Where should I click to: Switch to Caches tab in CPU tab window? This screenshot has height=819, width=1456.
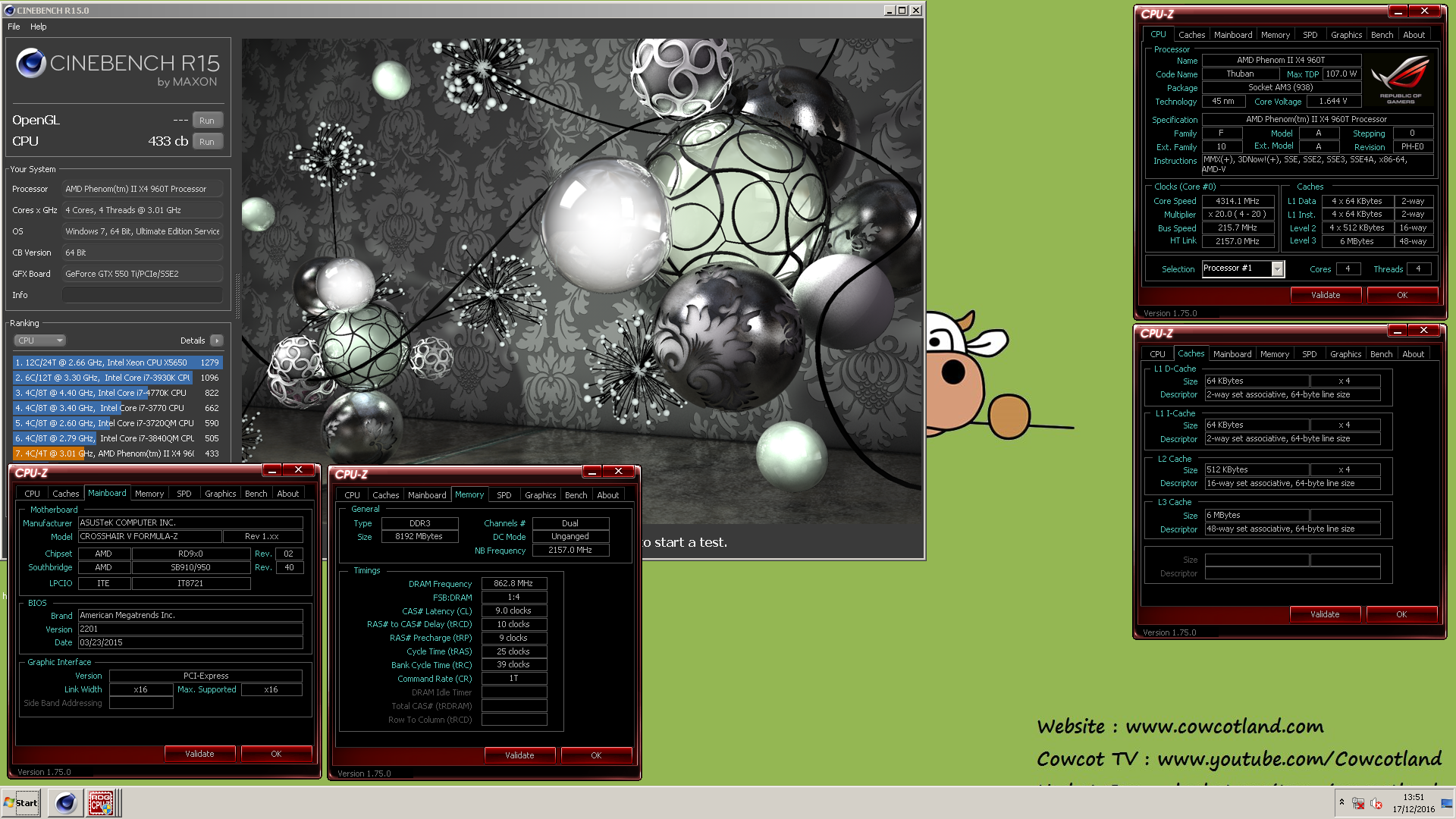[1191, 35]
